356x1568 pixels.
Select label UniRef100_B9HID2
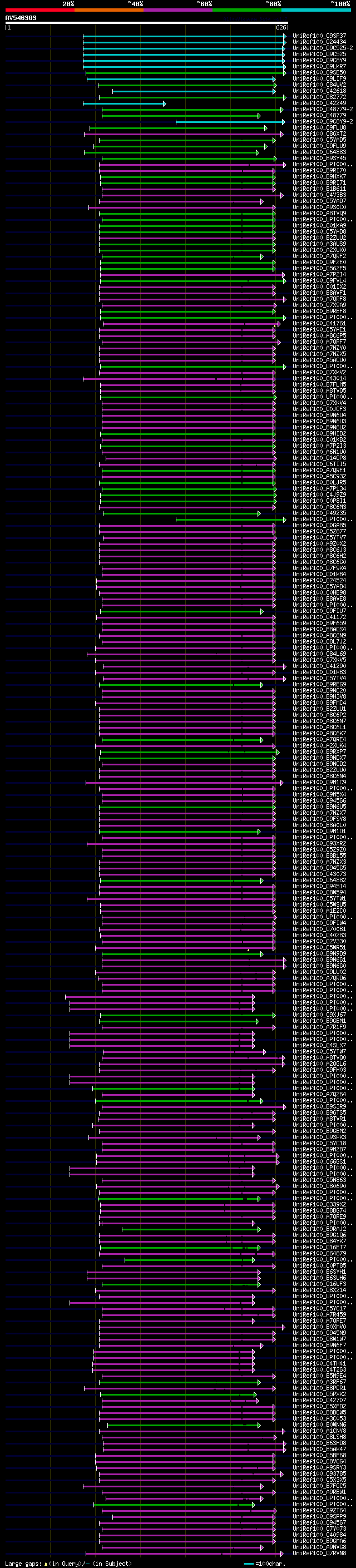click(x=319, y=434)
